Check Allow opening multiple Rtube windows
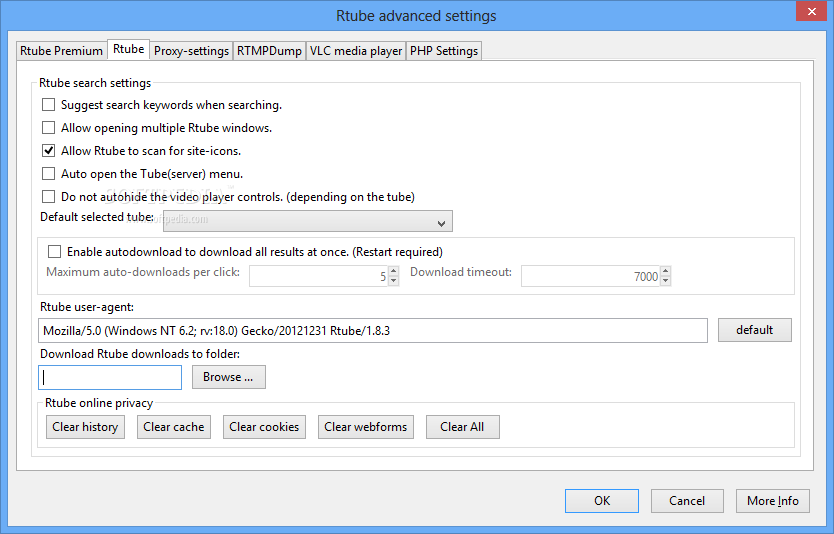 (48, 128)
